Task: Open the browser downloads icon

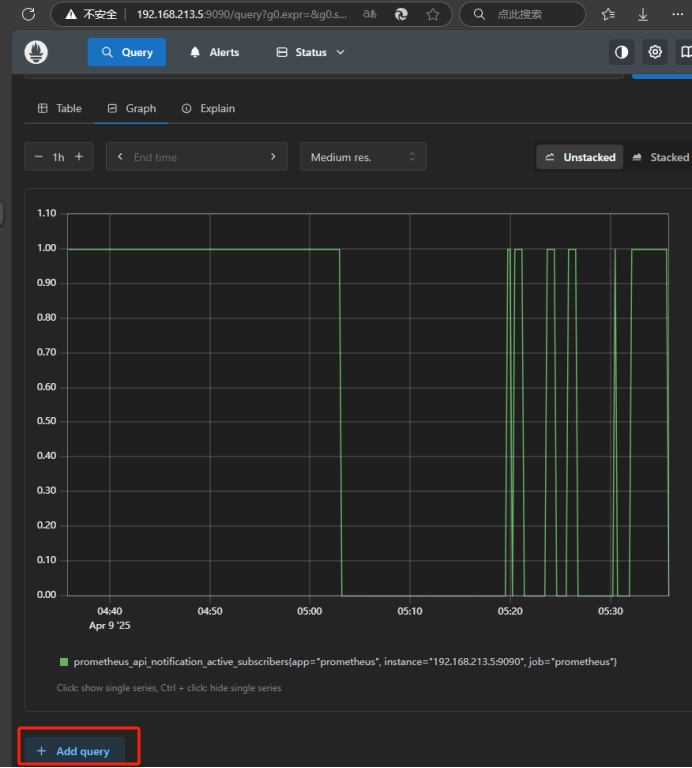Action: tap(643, 15)
